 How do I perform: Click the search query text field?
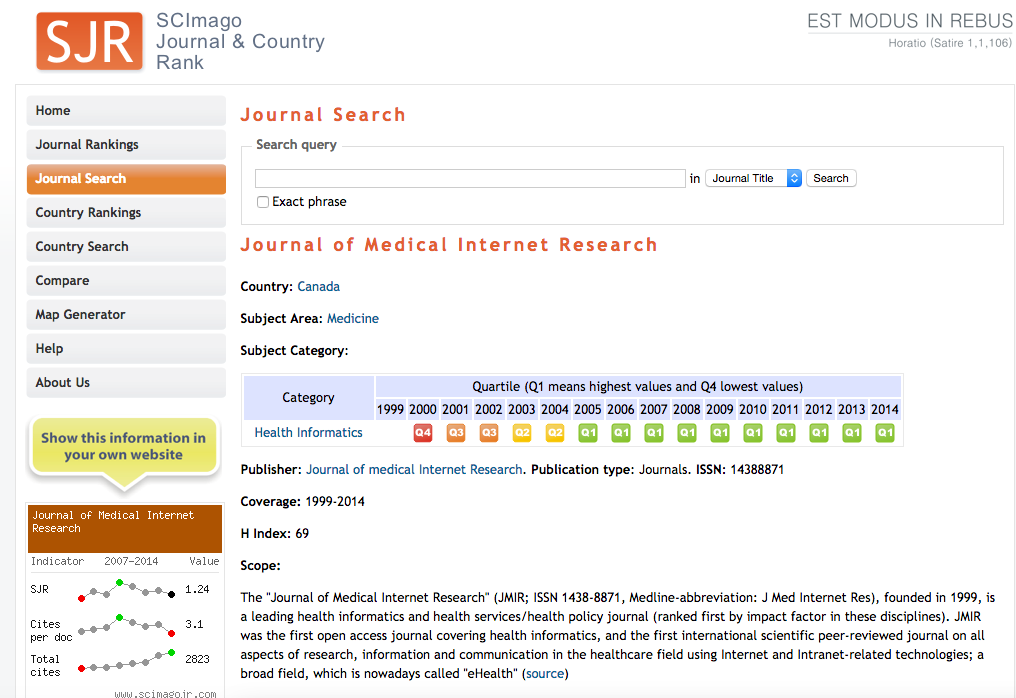pyautogui.click(x=470, y=179)
